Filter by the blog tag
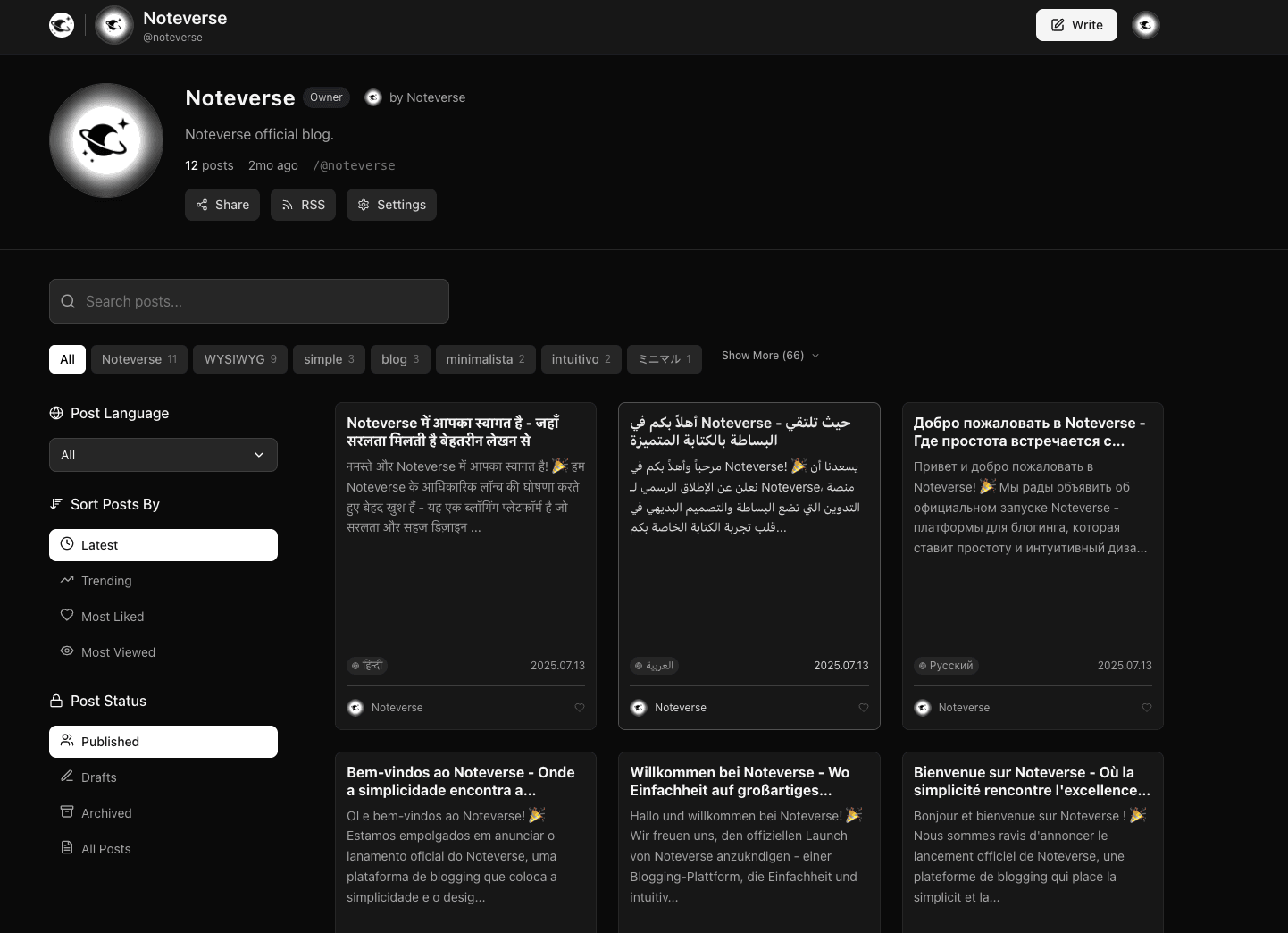Viewport: 1288px width, 933px height. point(400,359)
